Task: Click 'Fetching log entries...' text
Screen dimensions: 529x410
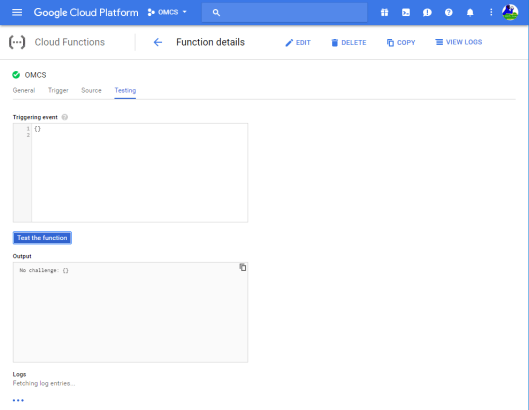Action: pyautogui.click(x=44, y=383)
